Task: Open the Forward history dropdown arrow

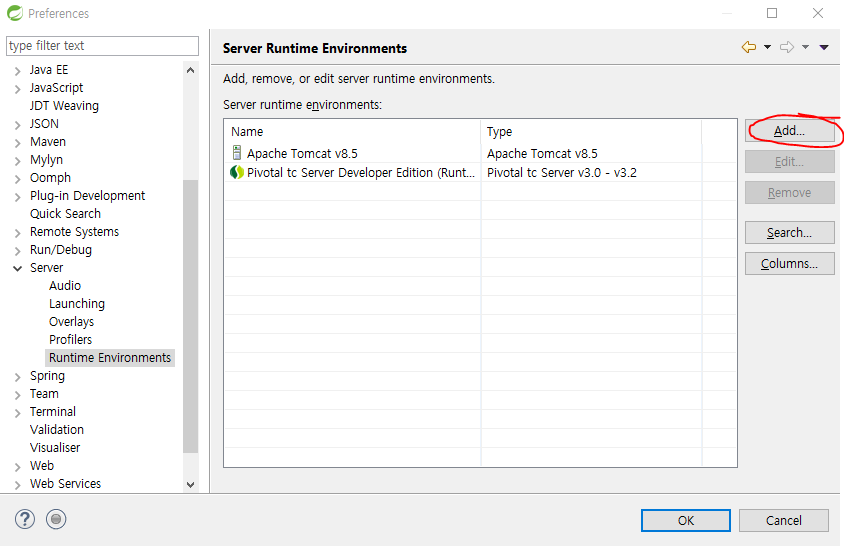Action: pos(805,47)
